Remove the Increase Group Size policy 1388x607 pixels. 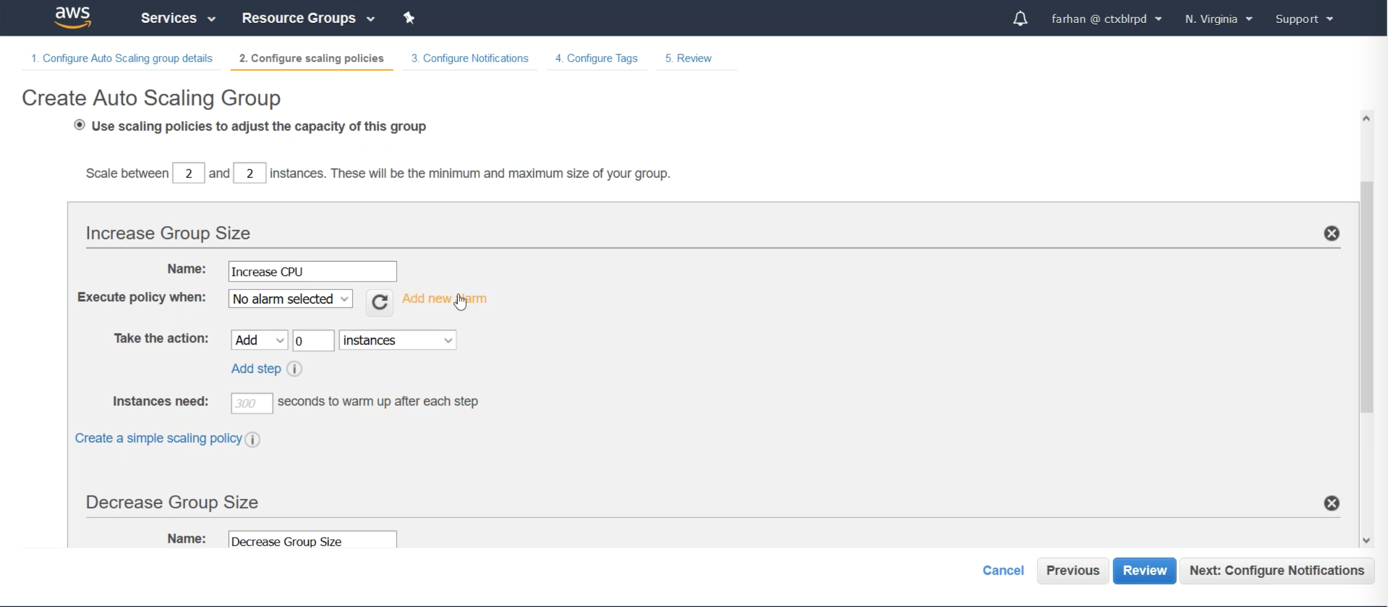coord(1331,233)
